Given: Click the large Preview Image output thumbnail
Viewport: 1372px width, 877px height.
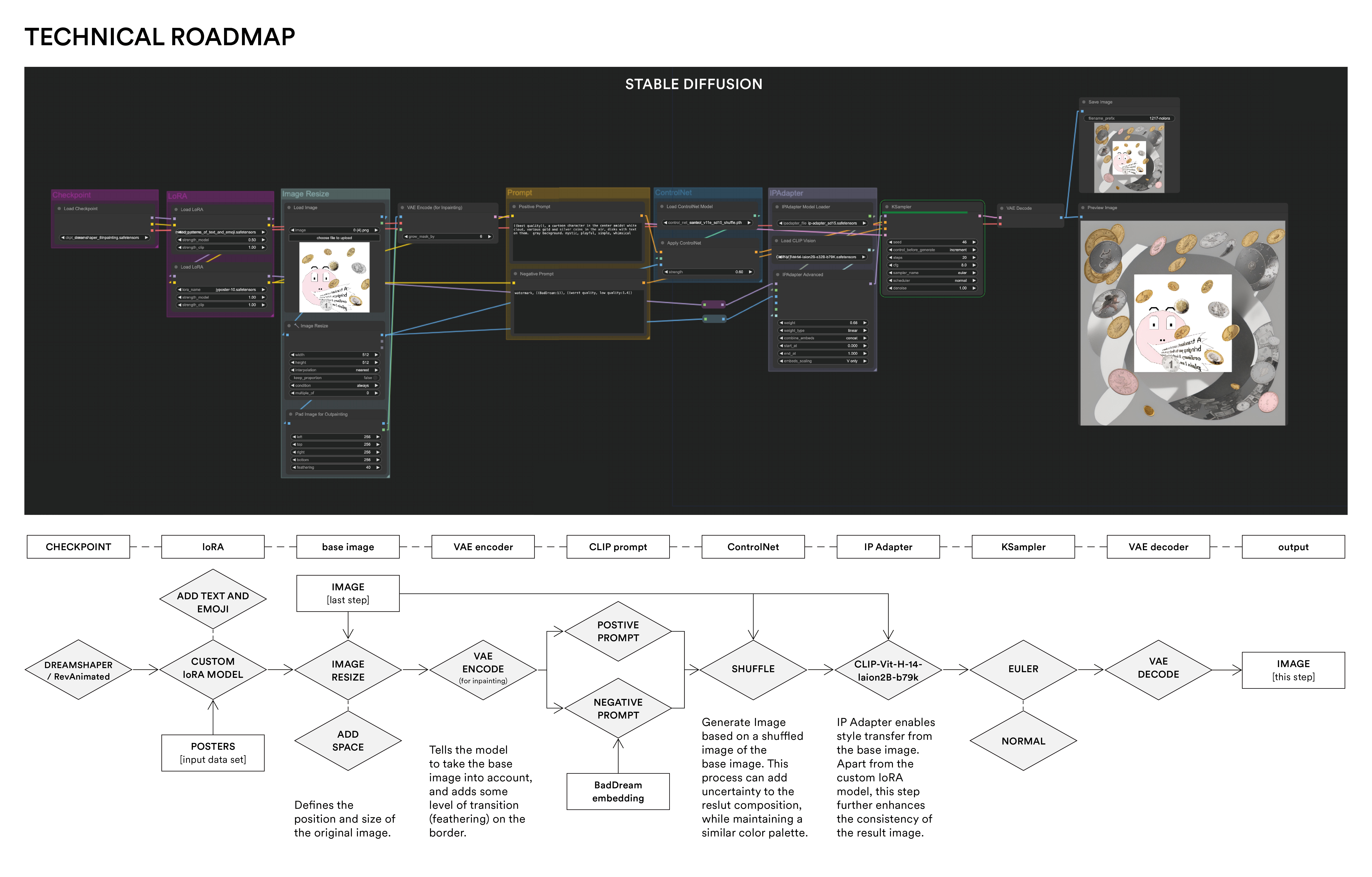Looking at the screenshot, I should pyautogui.click(x=1183, y=323).
